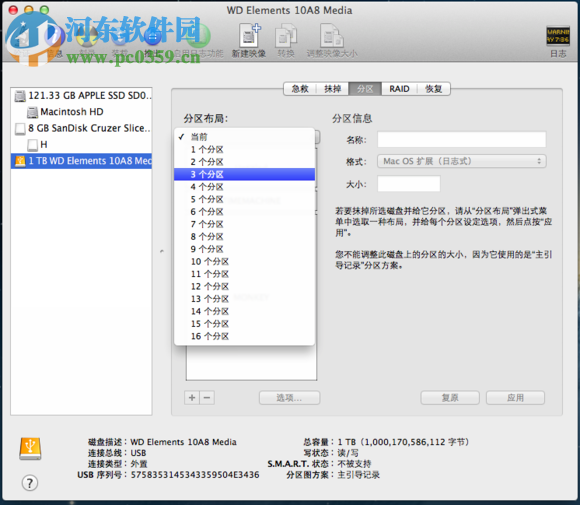Screen dimensions: 580x505
Task: Click the USB serial number 57583531...
Action: pyautogui.click(x=195, y=475)
